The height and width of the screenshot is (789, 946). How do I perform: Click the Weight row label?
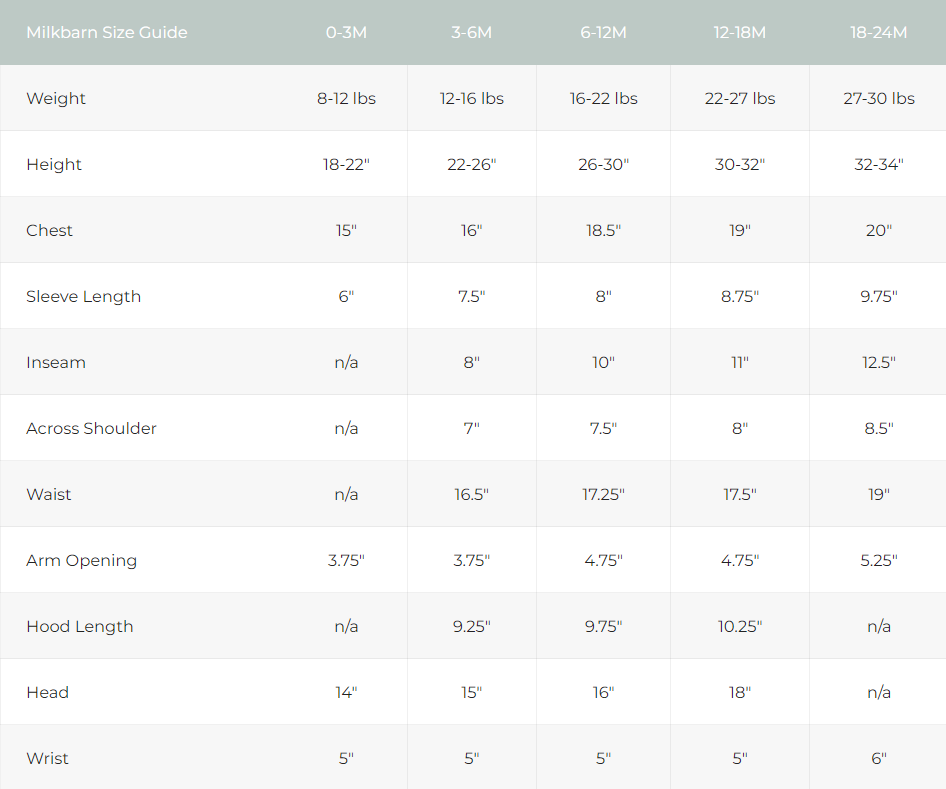pos(56,98)
